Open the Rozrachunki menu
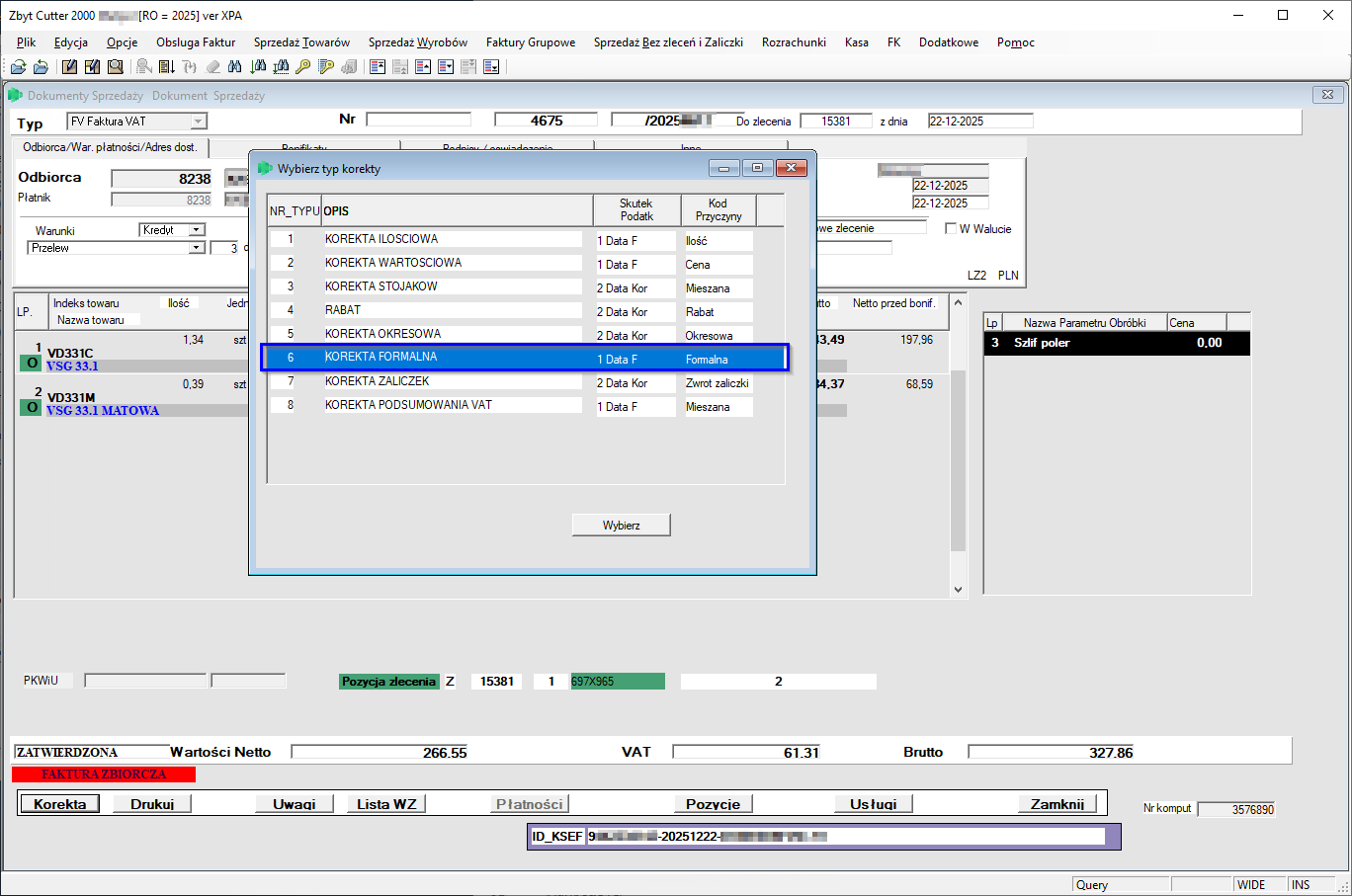The height and width of the screenshot is (896, 1352). 794,42
